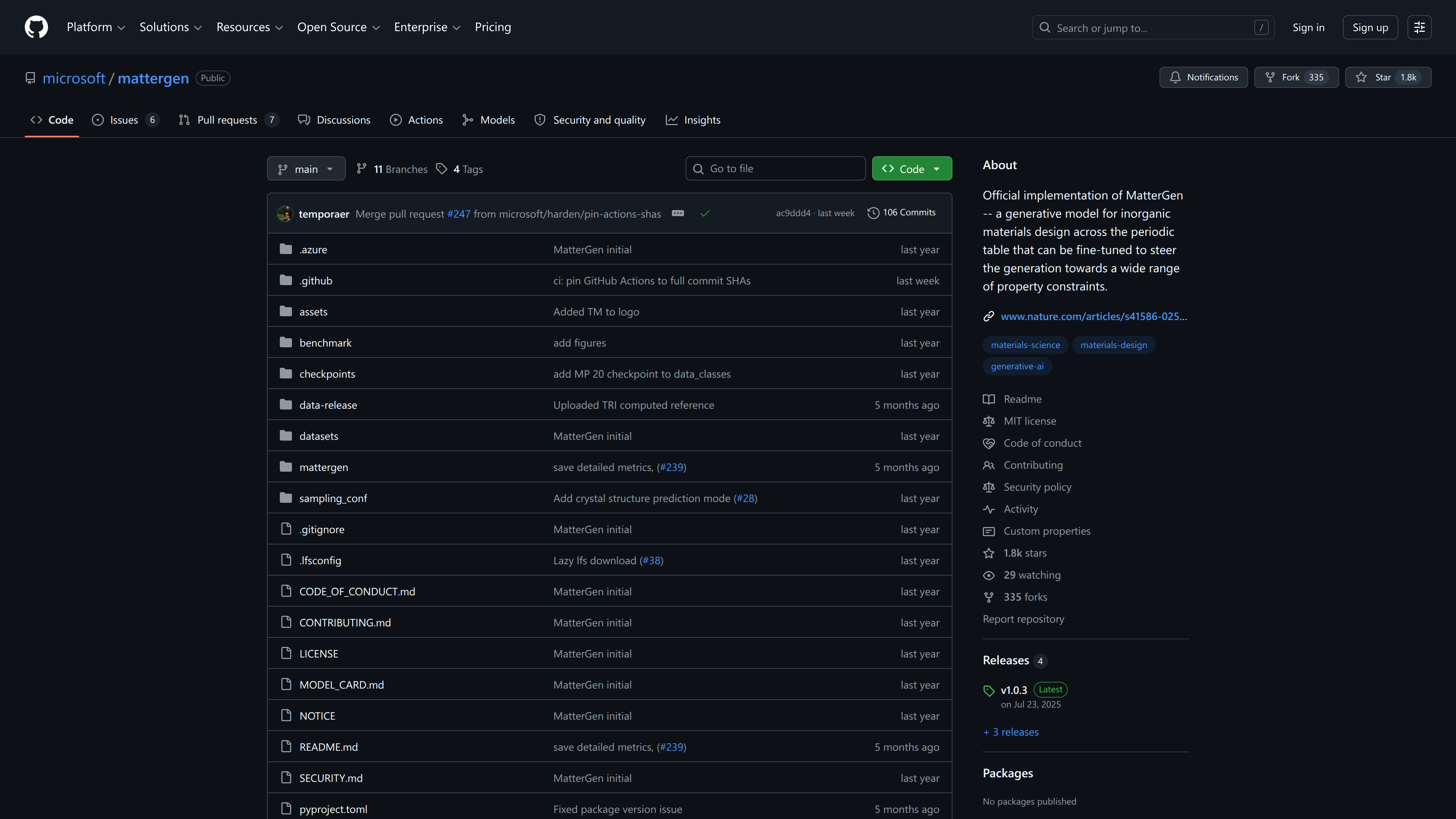Click the benchmark folder icon

tap(286, 342)
